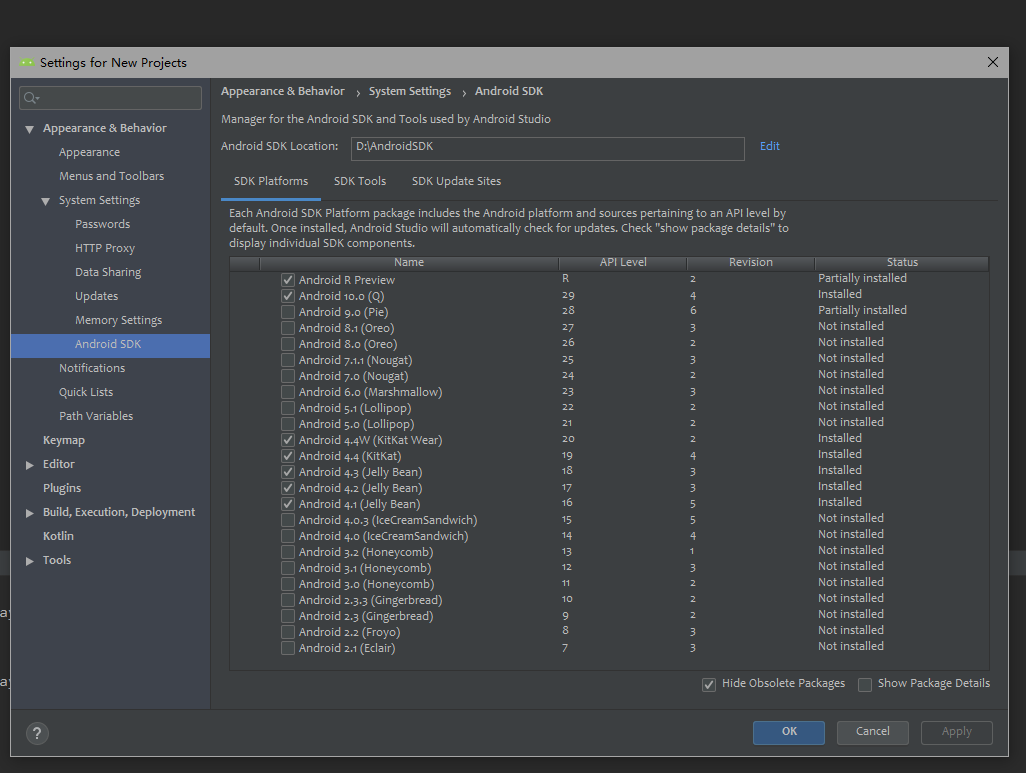Viewport: 1026px width, 773px height.
Task: Select Quick Lists settings
Action: tap(86, 392)
